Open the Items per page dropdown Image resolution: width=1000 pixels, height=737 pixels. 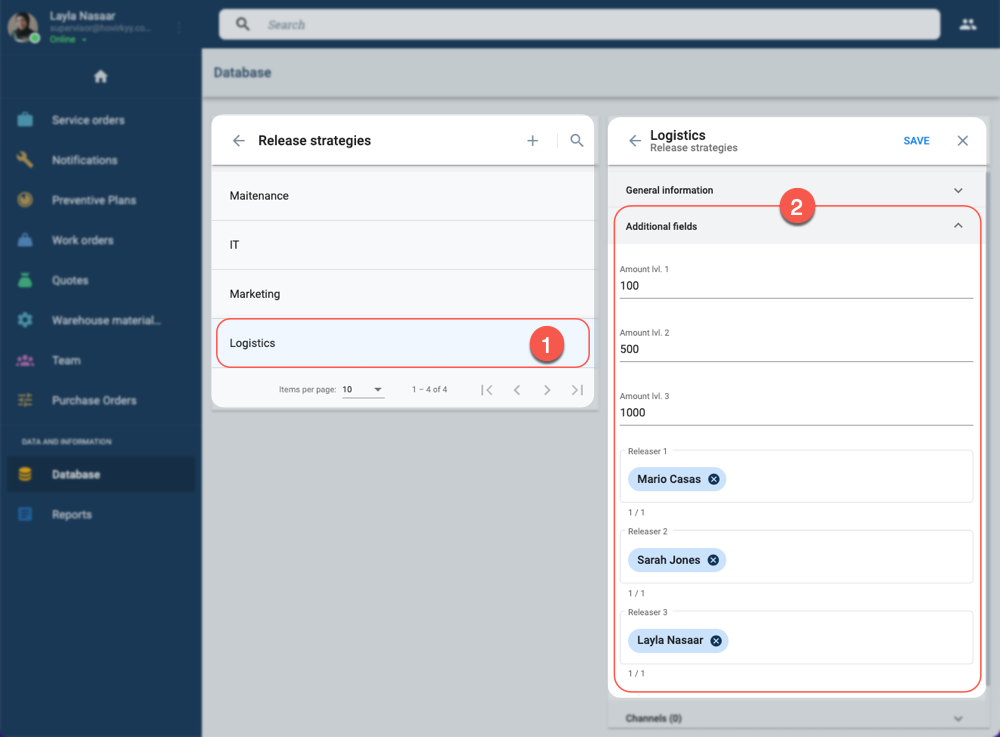coord(363,389)
